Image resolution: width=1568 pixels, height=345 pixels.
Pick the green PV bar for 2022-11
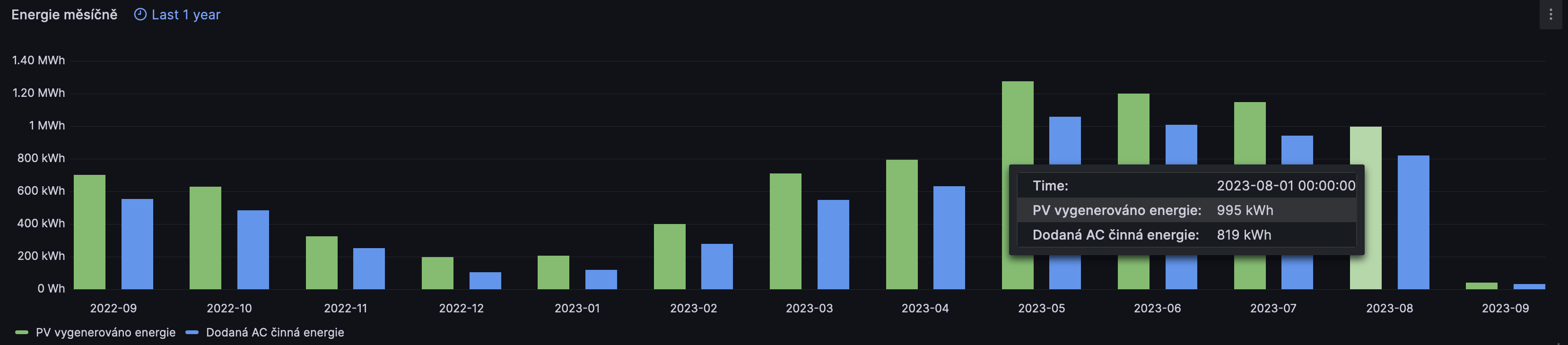(322, 263)
